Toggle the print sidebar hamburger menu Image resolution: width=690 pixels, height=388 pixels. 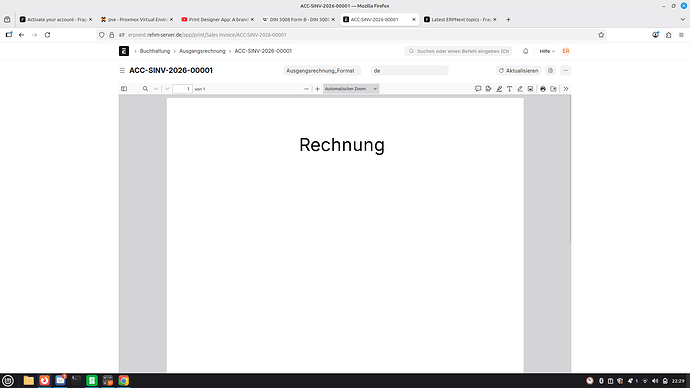coord(122,70)
